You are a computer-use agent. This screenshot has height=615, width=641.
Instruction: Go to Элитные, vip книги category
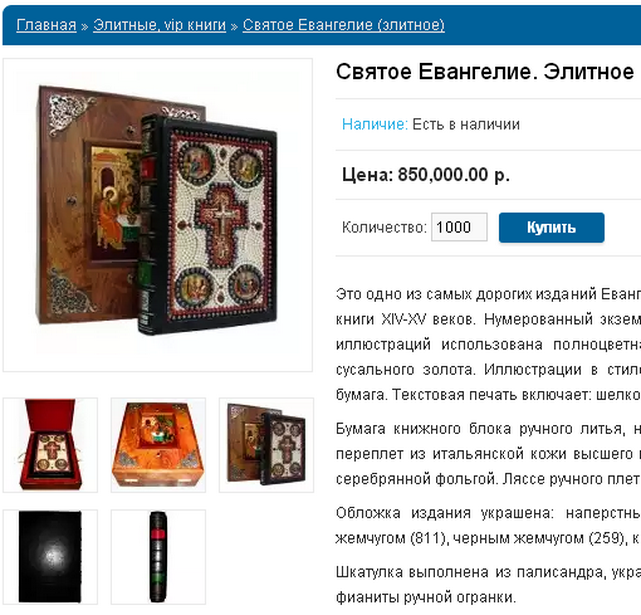(159, 25)
